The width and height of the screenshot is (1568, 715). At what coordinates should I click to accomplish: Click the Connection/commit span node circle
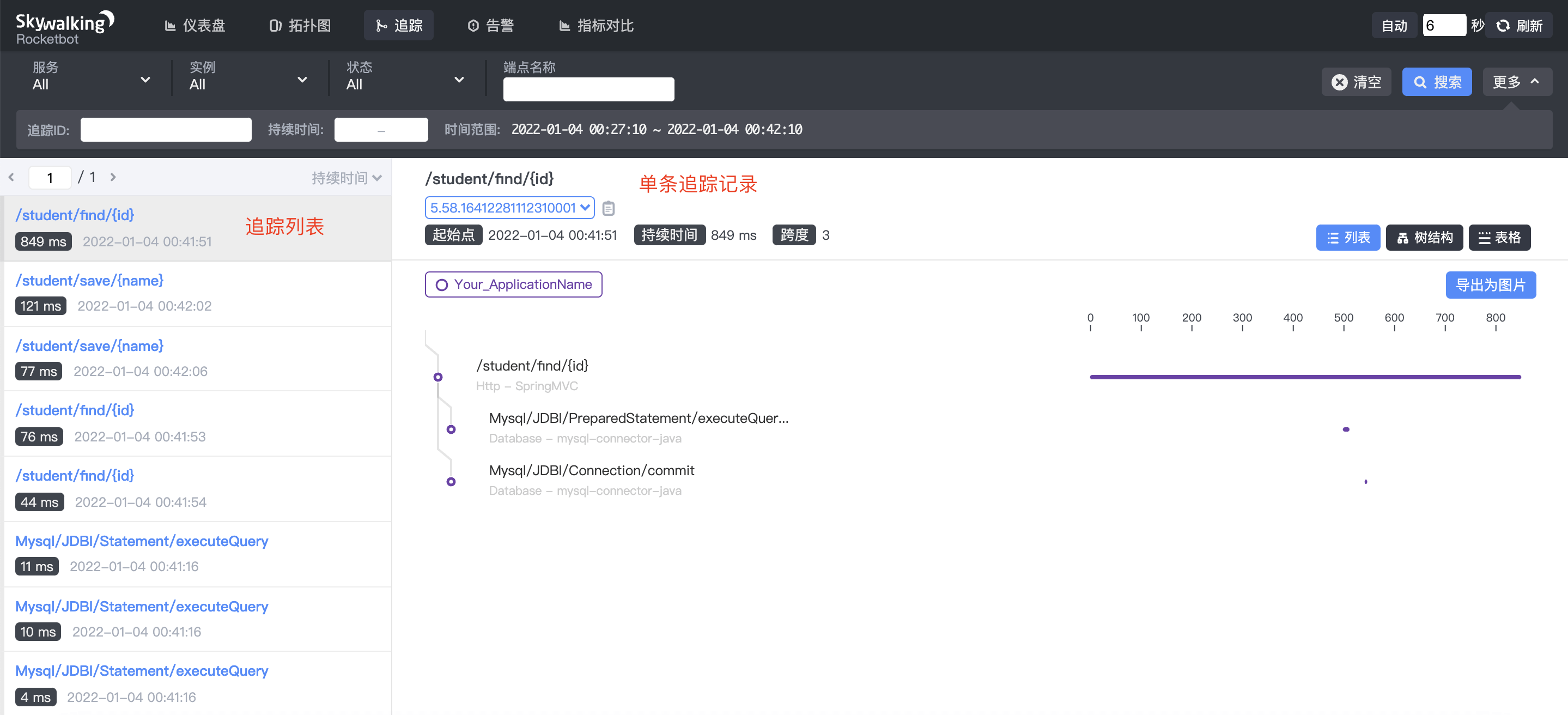(451, 482)
